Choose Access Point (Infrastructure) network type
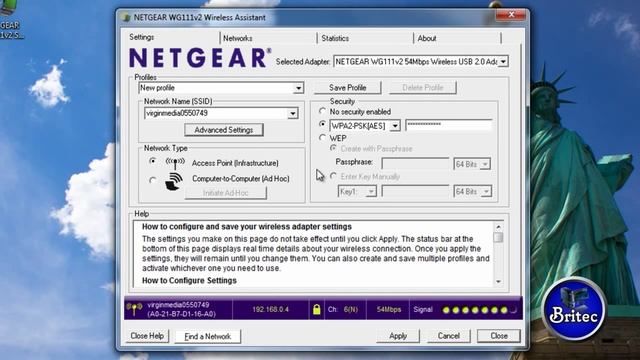 pos(153,161)
